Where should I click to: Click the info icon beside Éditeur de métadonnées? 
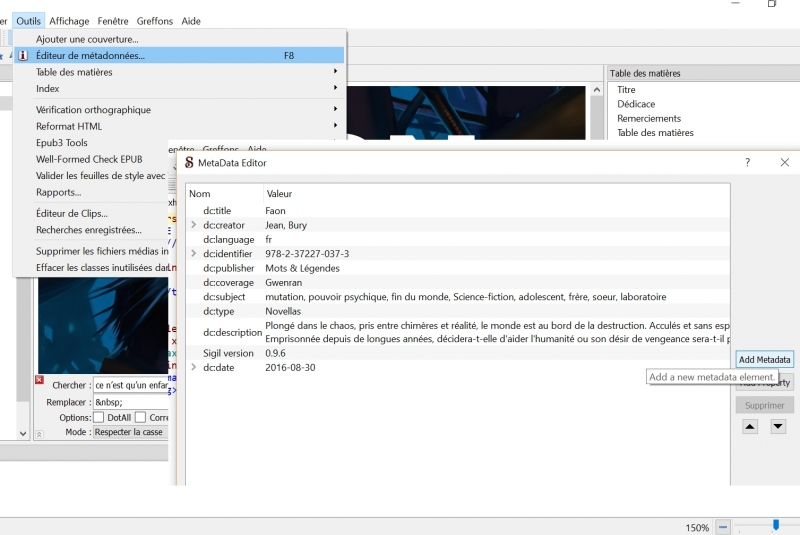pyautogui.click(x=23, y=56)
